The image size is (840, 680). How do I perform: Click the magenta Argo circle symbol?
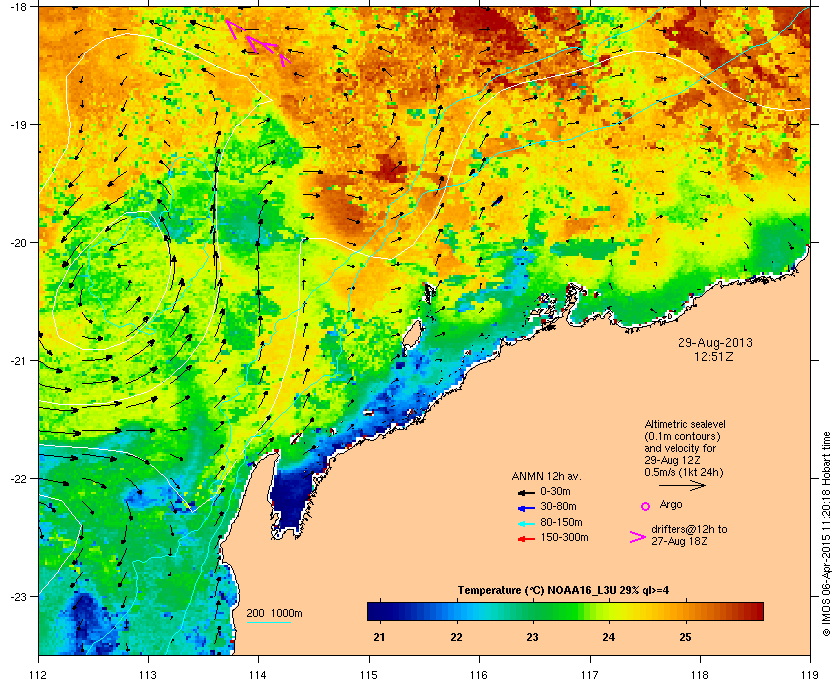click(x=646, y=506)
